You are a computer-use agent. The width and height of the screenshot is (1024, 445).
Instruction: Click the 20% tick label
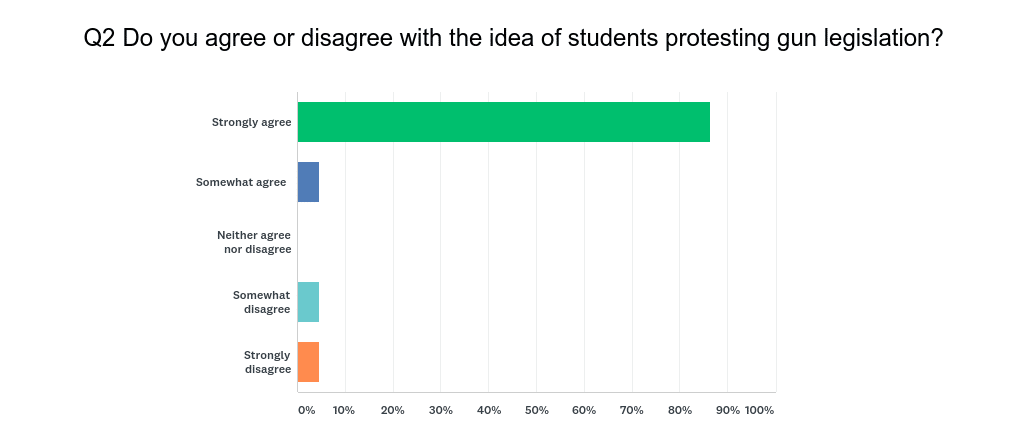point(392,410)
